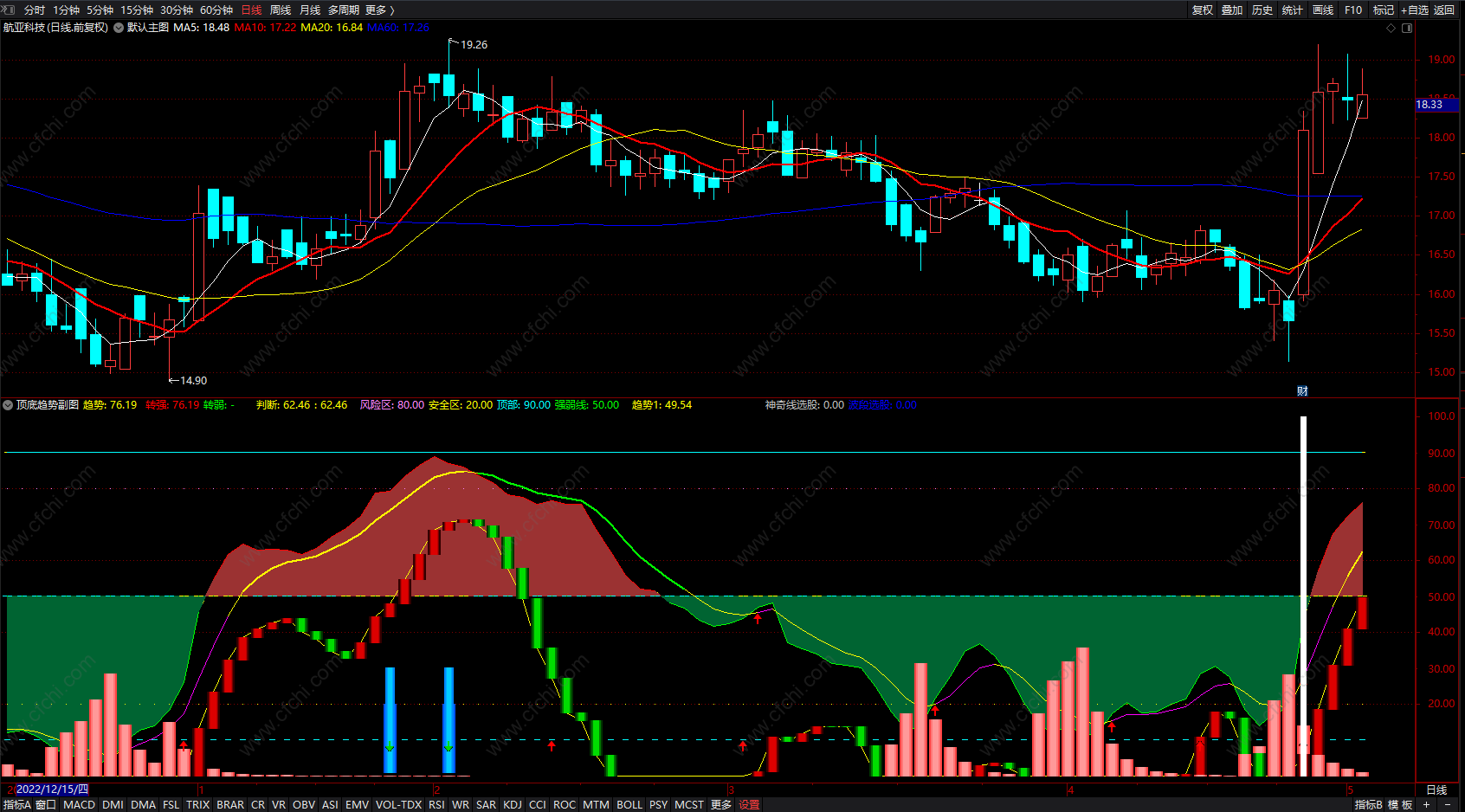1465x812 pixels.
Task: Switch to 分时 intraday view
Action: coord(35,10)
